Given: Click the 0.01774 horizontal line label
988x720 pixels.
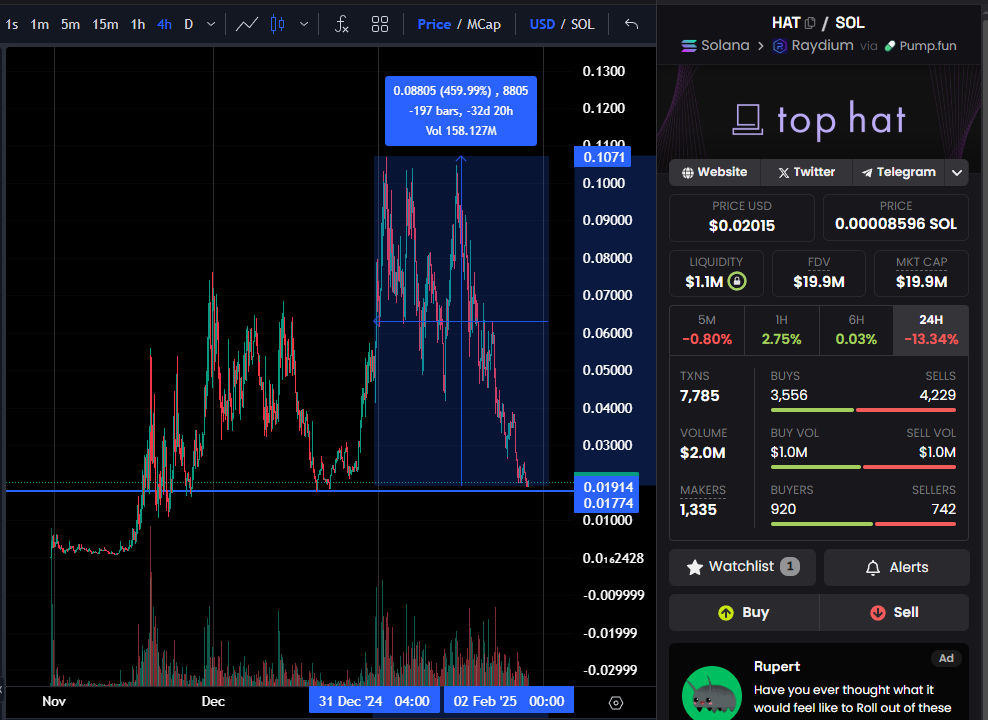Looking at the screenshot, I should point(607,503).
